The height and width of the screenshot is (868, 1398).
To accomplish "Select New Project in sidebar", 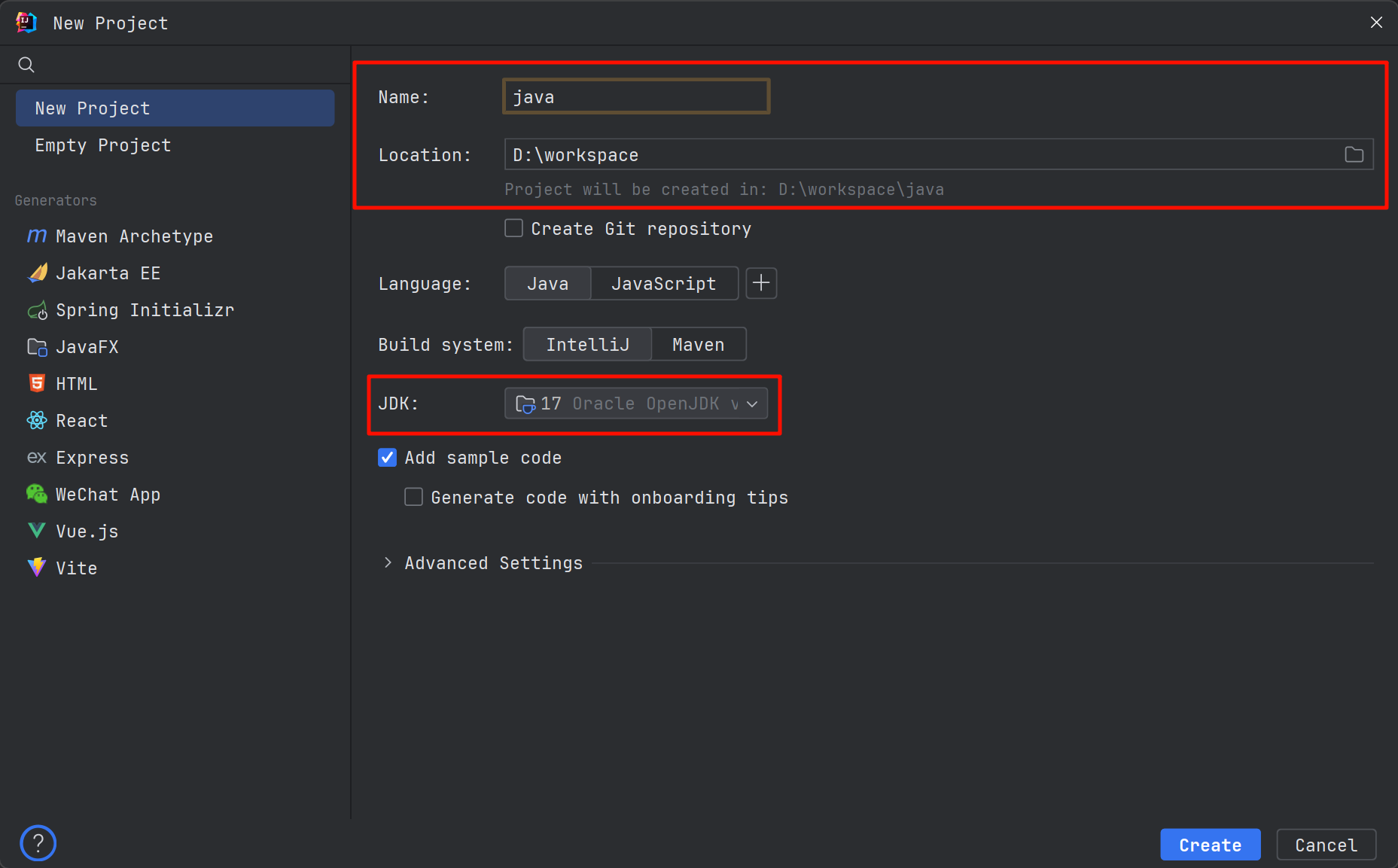I will (x=175, y=108).
